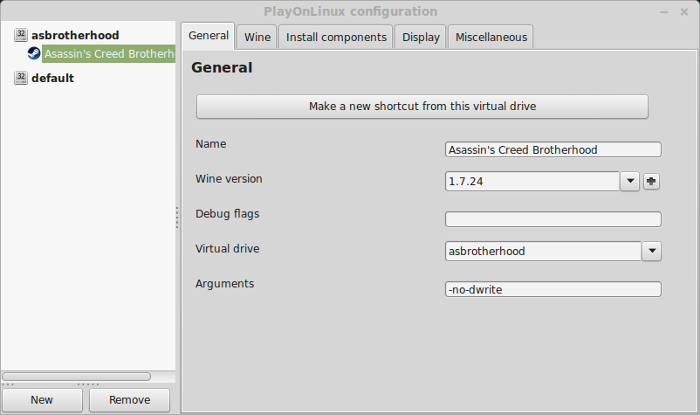Open the Install components tab
The width and height of the screenshot is (700, 415).
(336, 37)
